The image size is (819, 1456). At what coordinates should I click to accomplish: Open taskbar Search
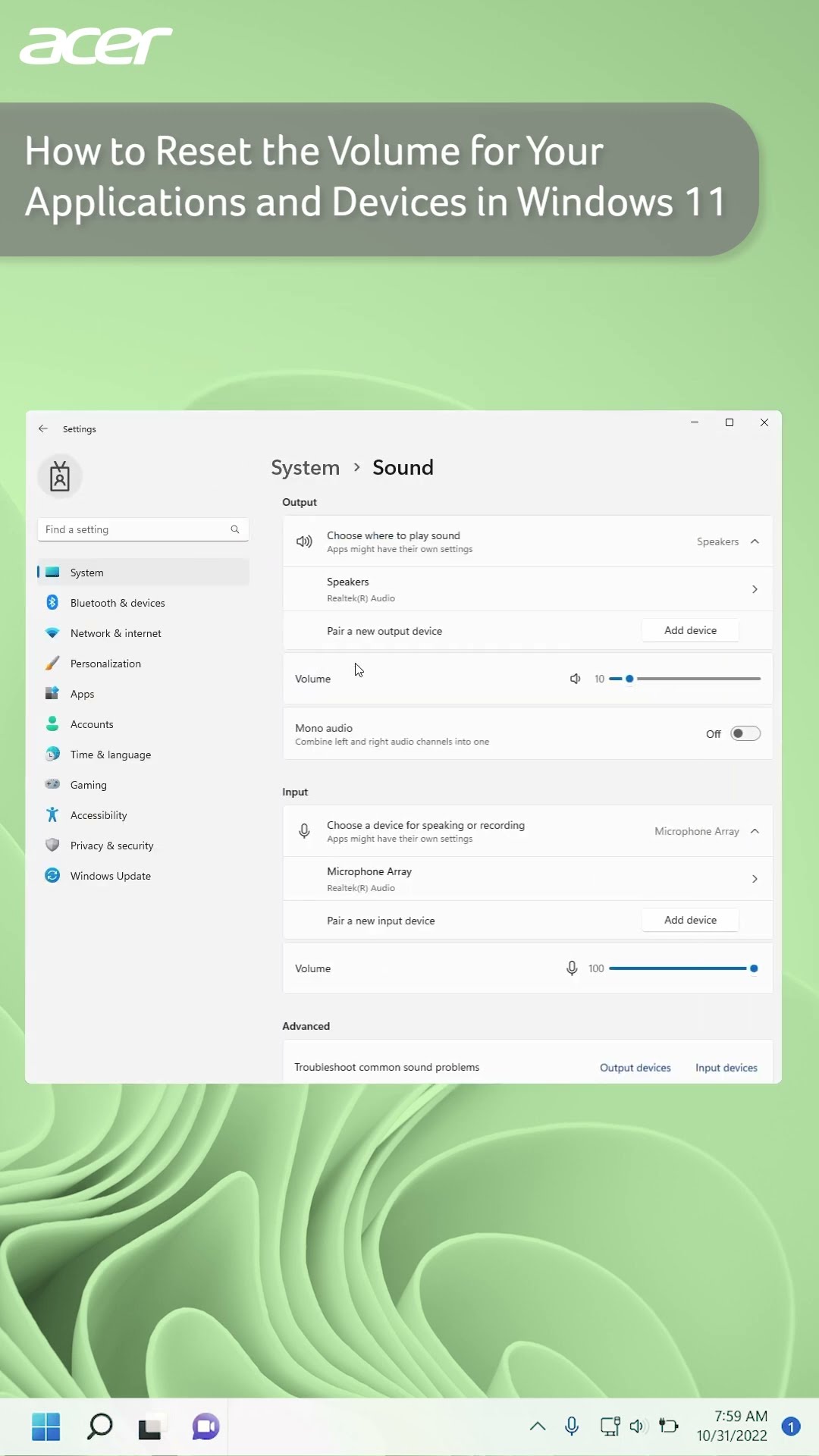100,1426
